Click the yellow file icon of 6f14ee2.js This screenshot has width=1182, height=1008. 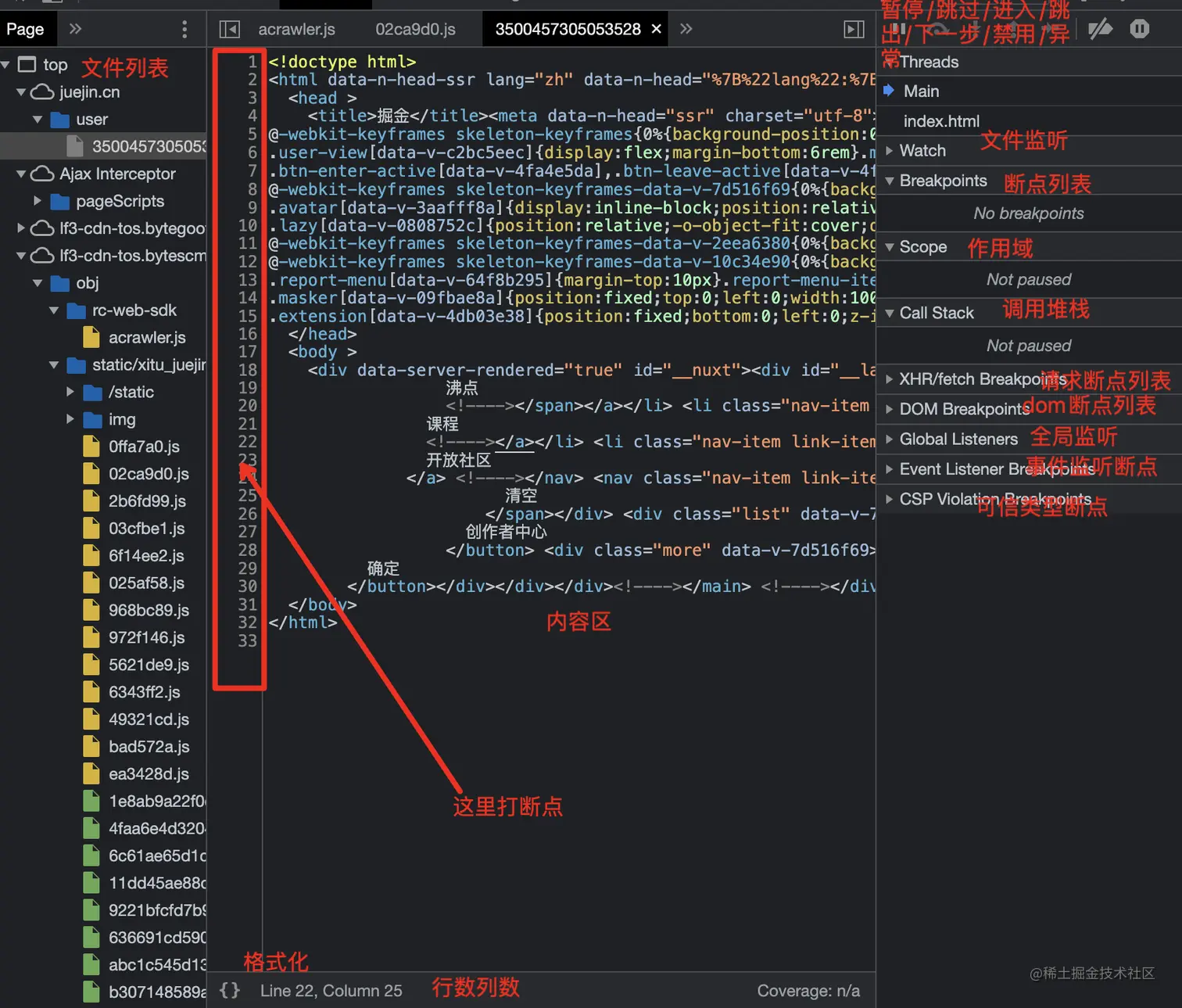pos(91,556)
